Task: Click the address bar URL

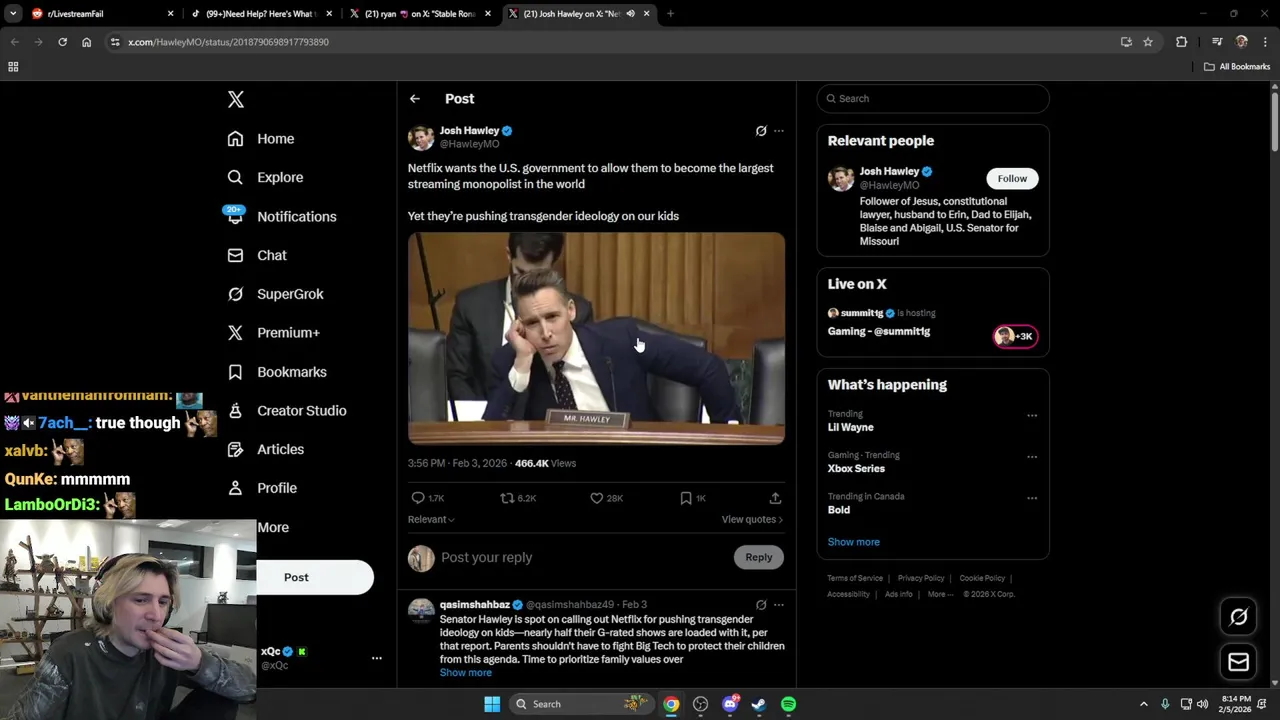Action: pos(229,42)
